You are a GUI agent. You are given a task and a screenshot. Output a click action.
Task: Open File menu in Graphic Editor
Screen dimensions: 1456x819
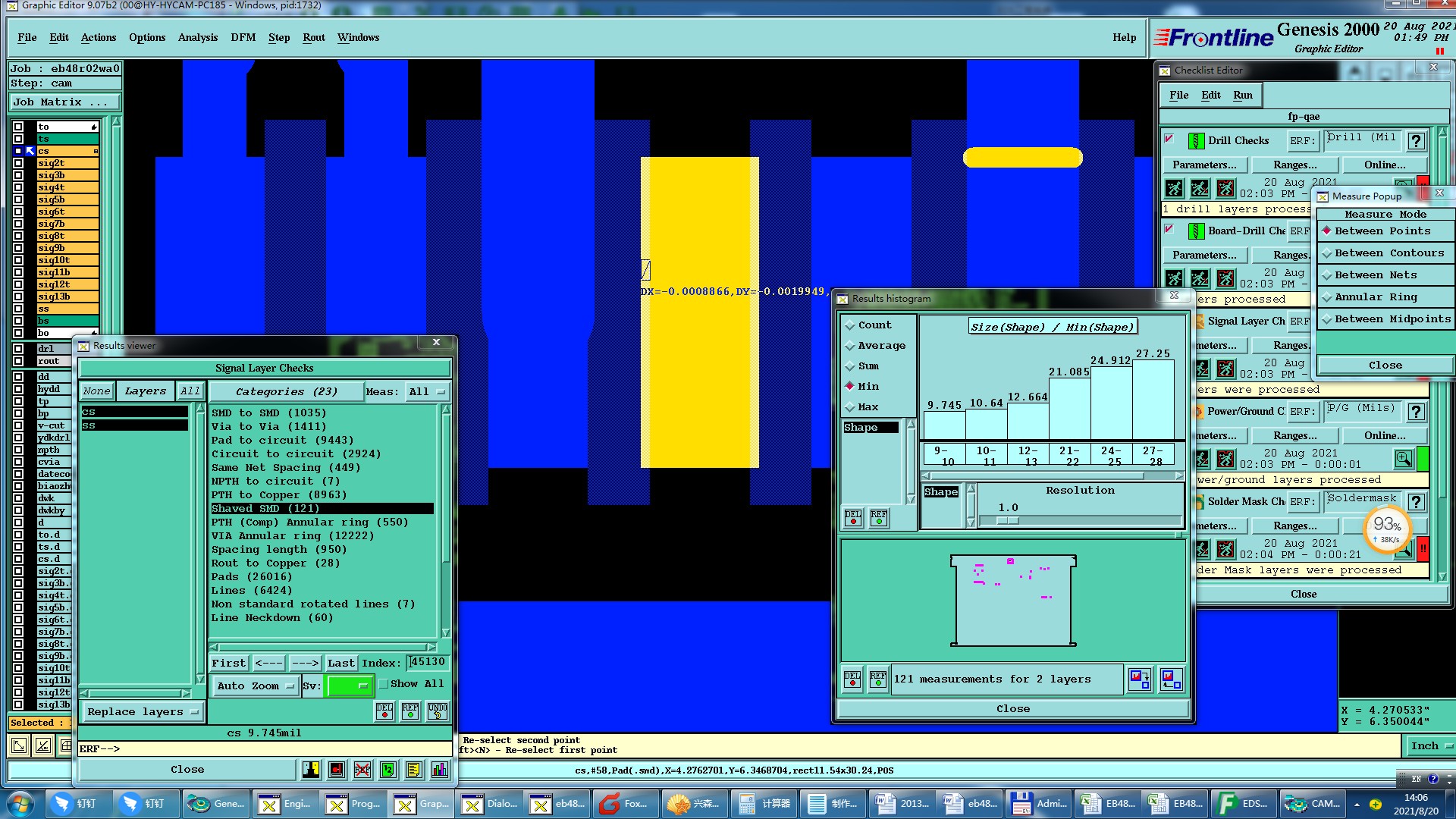click(x=27, y=38)
